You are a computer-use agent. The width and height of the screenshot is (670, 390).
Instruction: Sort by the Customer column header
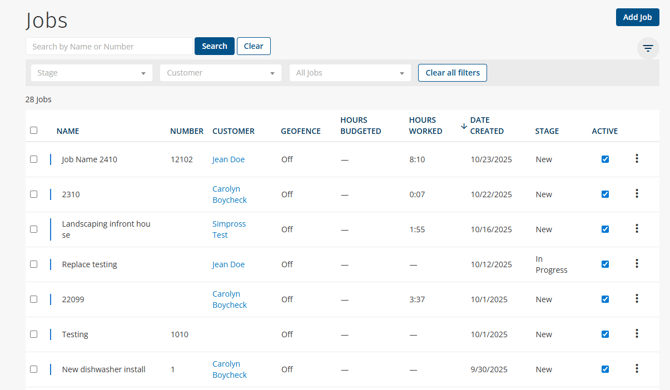point(233,131)
